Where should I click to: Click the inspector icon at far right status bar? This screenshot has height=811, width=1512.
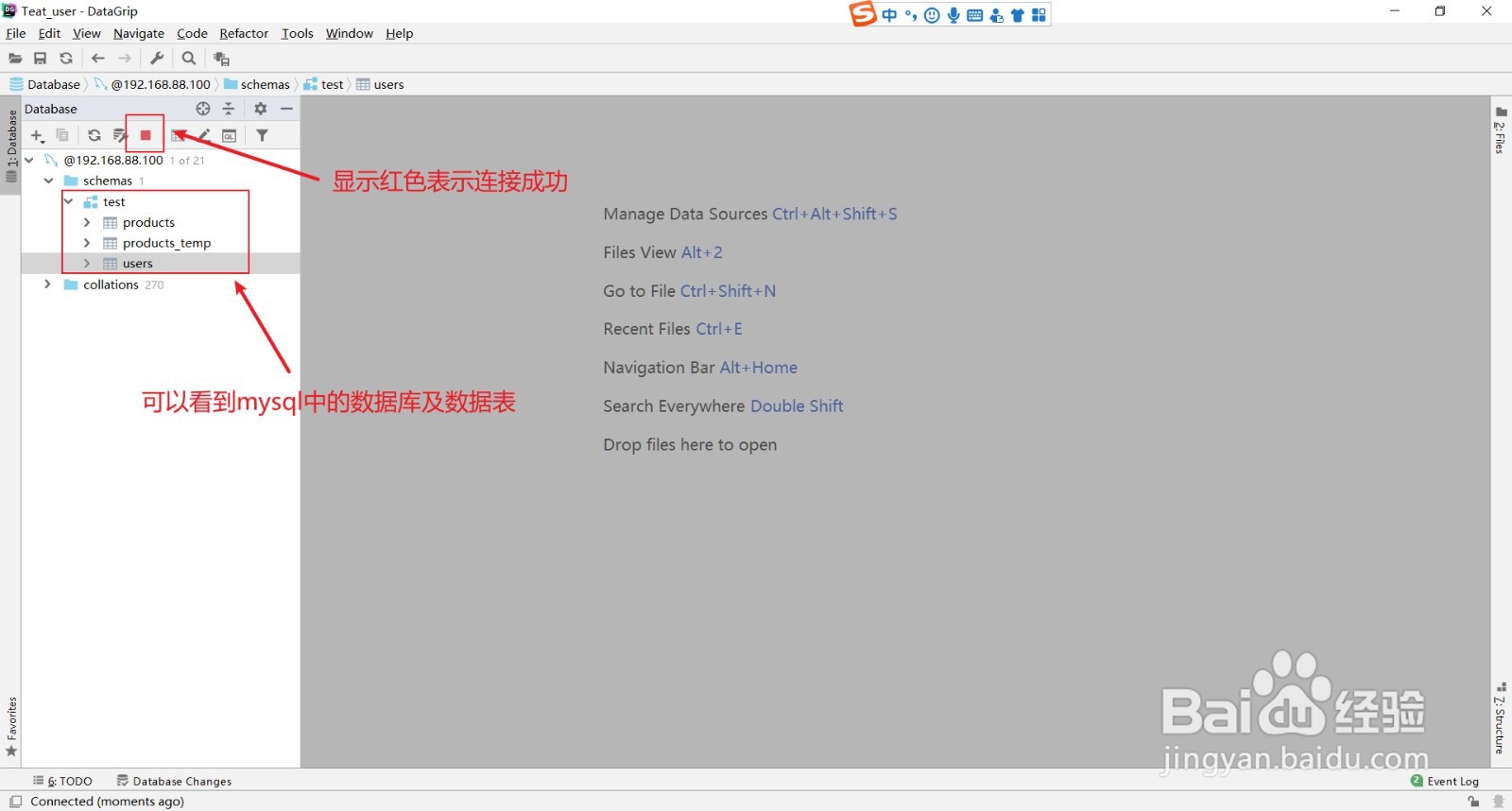(x=1498, y=802)
